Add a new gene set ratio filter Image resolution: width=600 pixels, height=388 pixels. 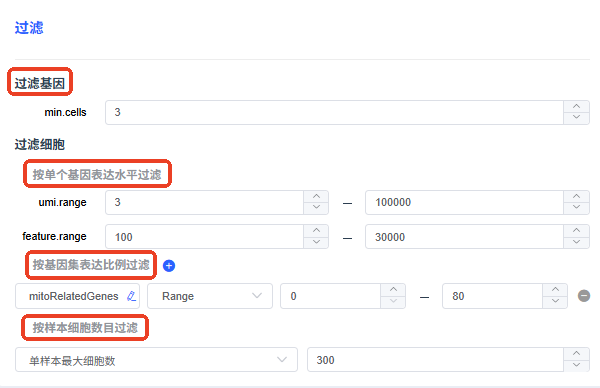pyautogui.click(x=169, y=266)
